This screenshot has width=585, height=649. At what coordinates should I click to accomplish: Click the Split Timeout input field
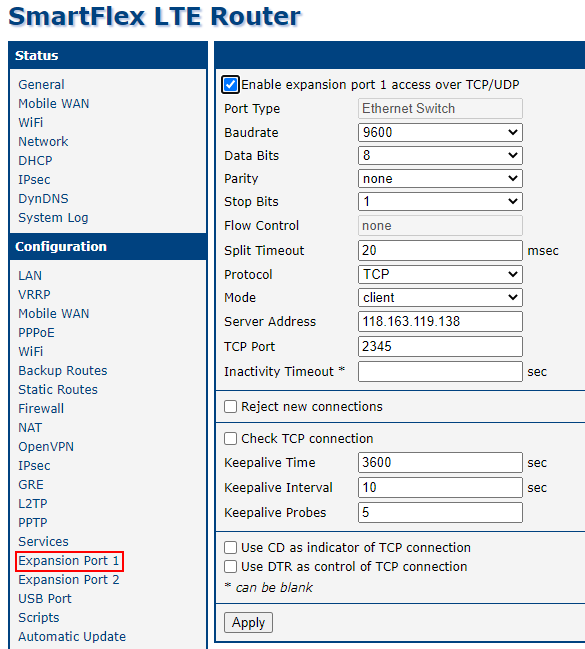pos(440,250)
